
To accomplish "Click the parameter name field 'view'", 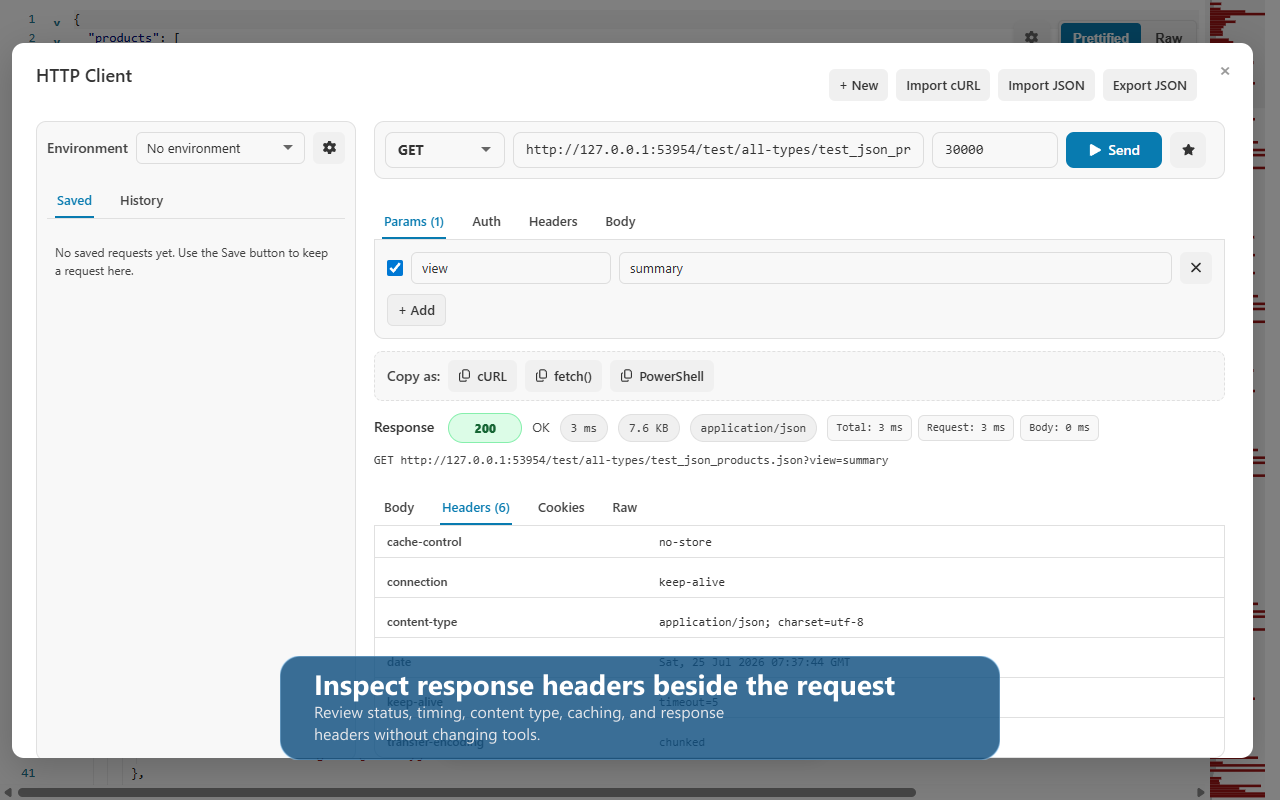I will click(x=511, y=268).
